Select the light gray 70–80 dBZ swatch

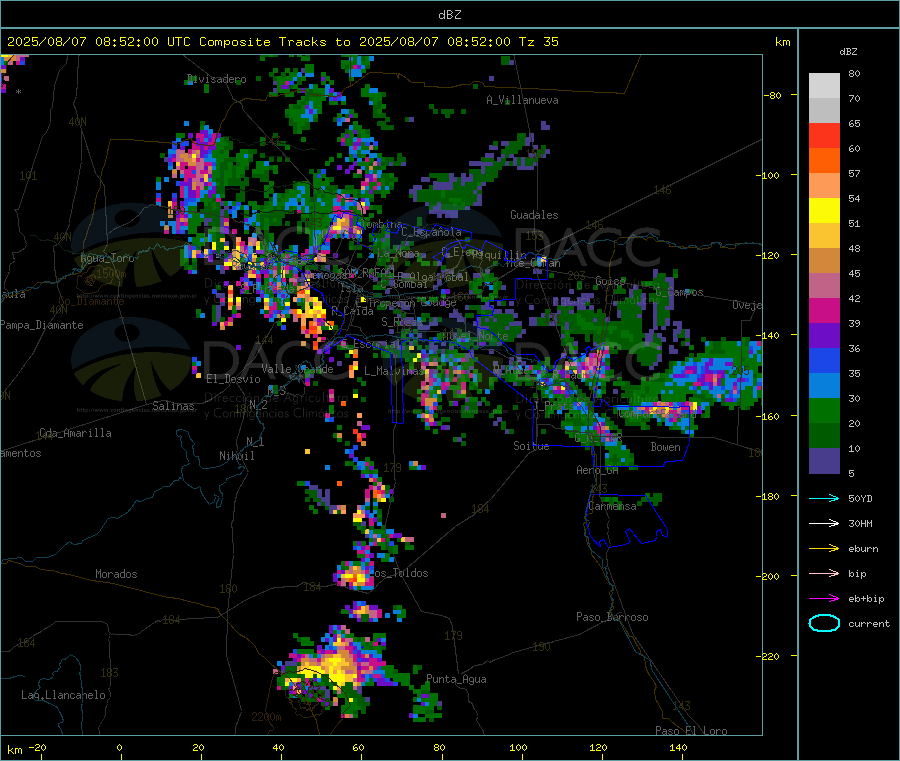click(824, 86)
